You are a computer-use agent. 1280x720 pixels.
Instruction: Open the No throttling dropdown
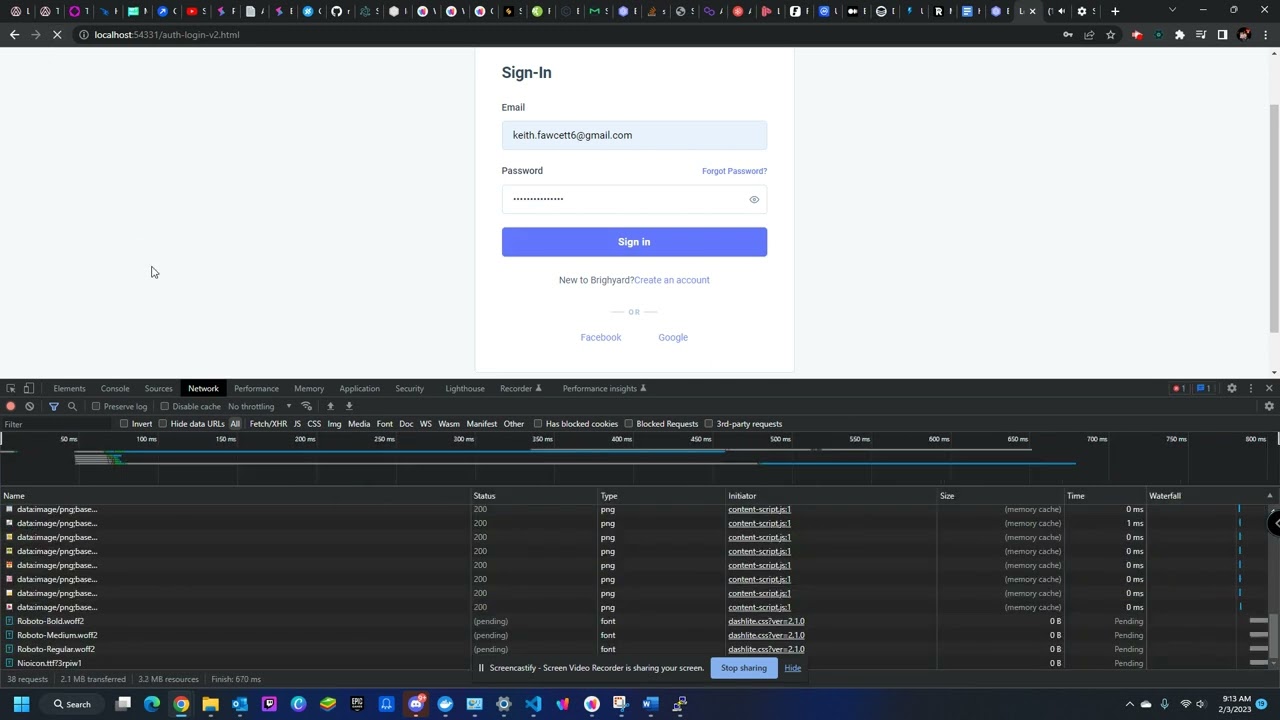pyautogui.click(x=259, y=406)
